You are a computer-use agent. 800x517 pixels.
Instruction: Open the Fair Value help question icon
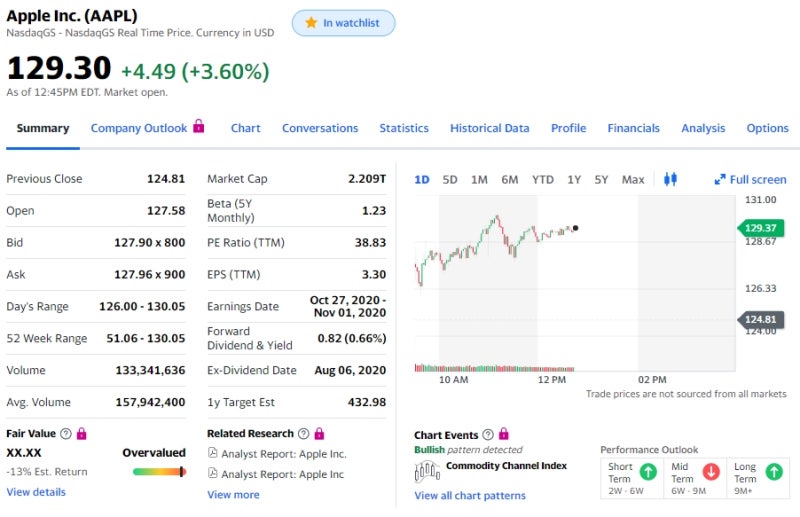(66, 434)
